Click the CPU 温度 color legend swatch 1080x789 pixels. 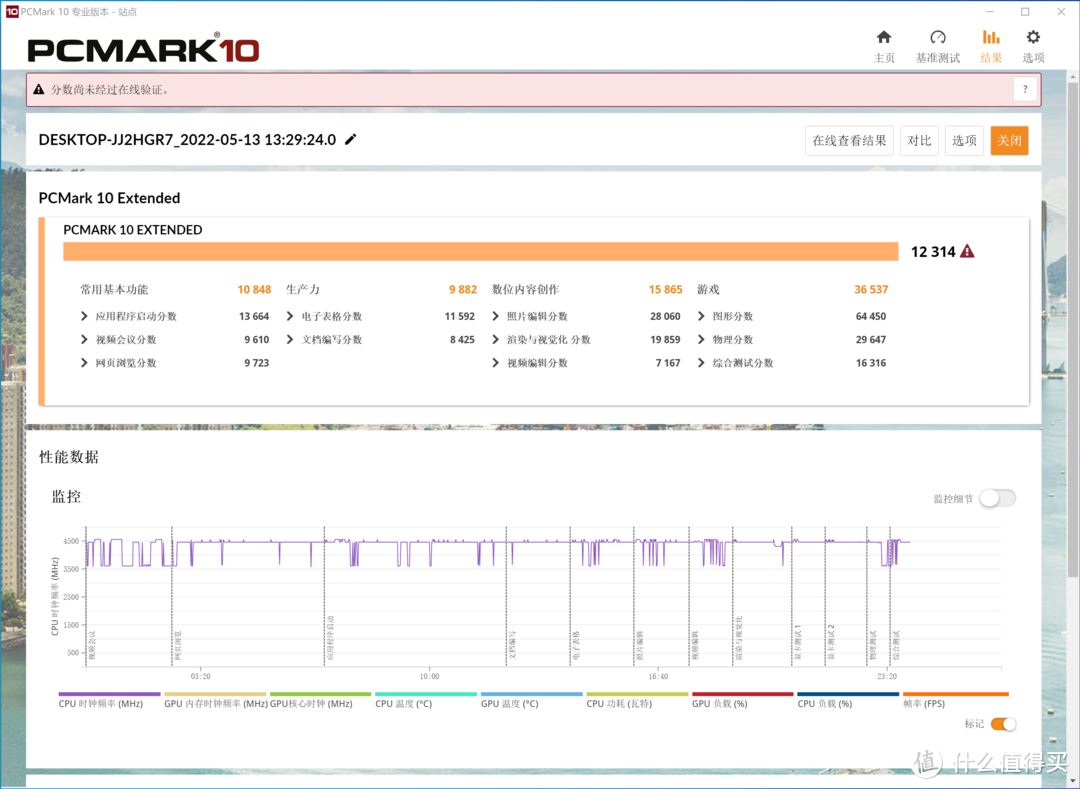pyautogui.click(x=425, y=693)
